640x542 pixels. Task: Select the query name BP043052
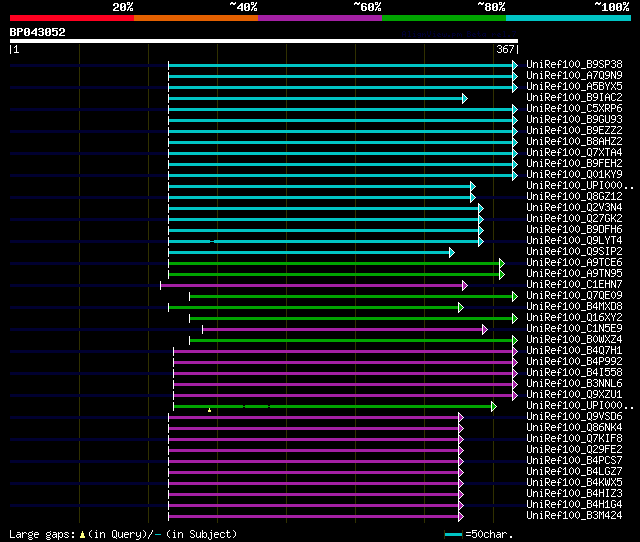38,32
